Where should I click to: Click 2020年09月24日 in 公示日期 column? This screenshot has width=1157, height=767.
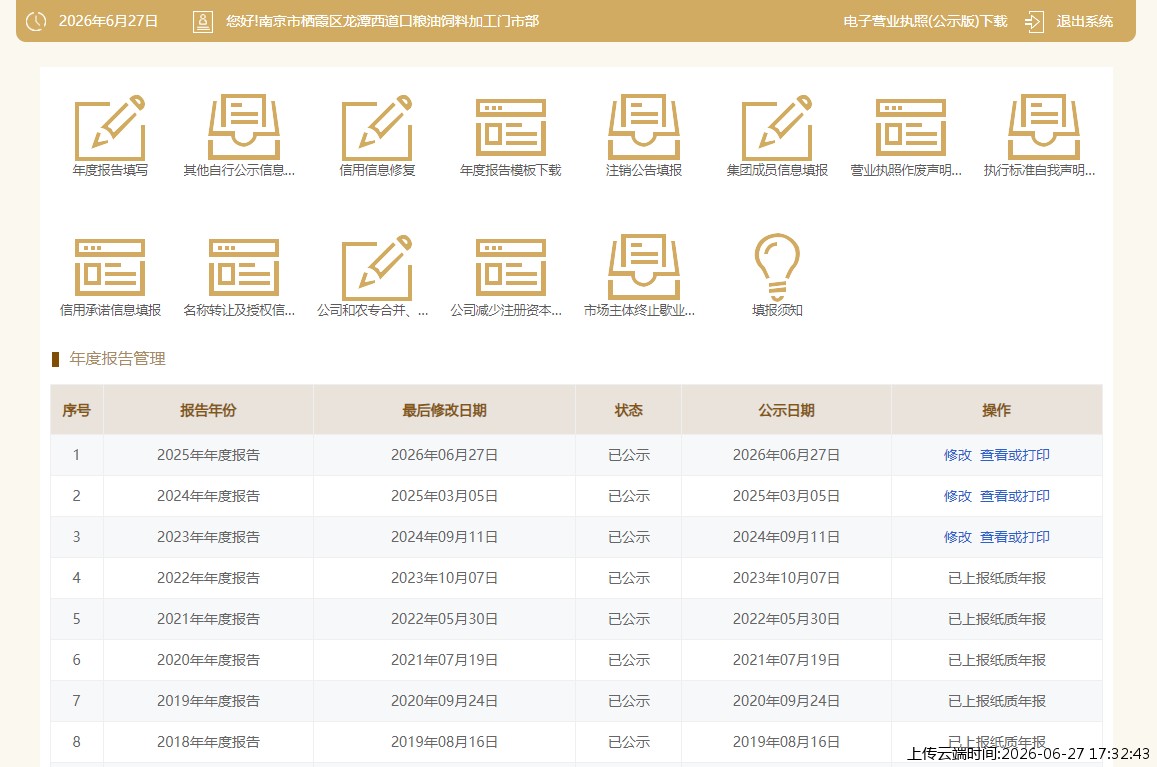coord(787,701)
